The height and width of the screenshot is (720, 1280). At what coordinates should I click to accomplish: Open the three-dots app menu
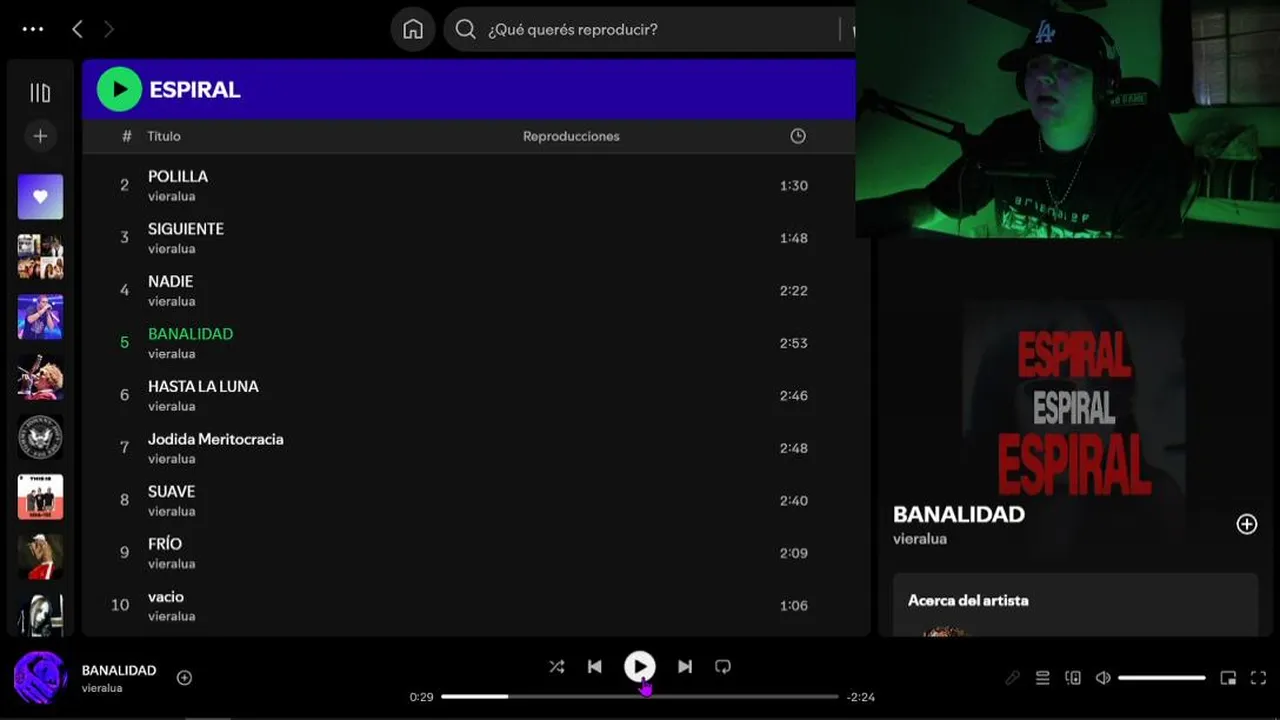(33, 29)
